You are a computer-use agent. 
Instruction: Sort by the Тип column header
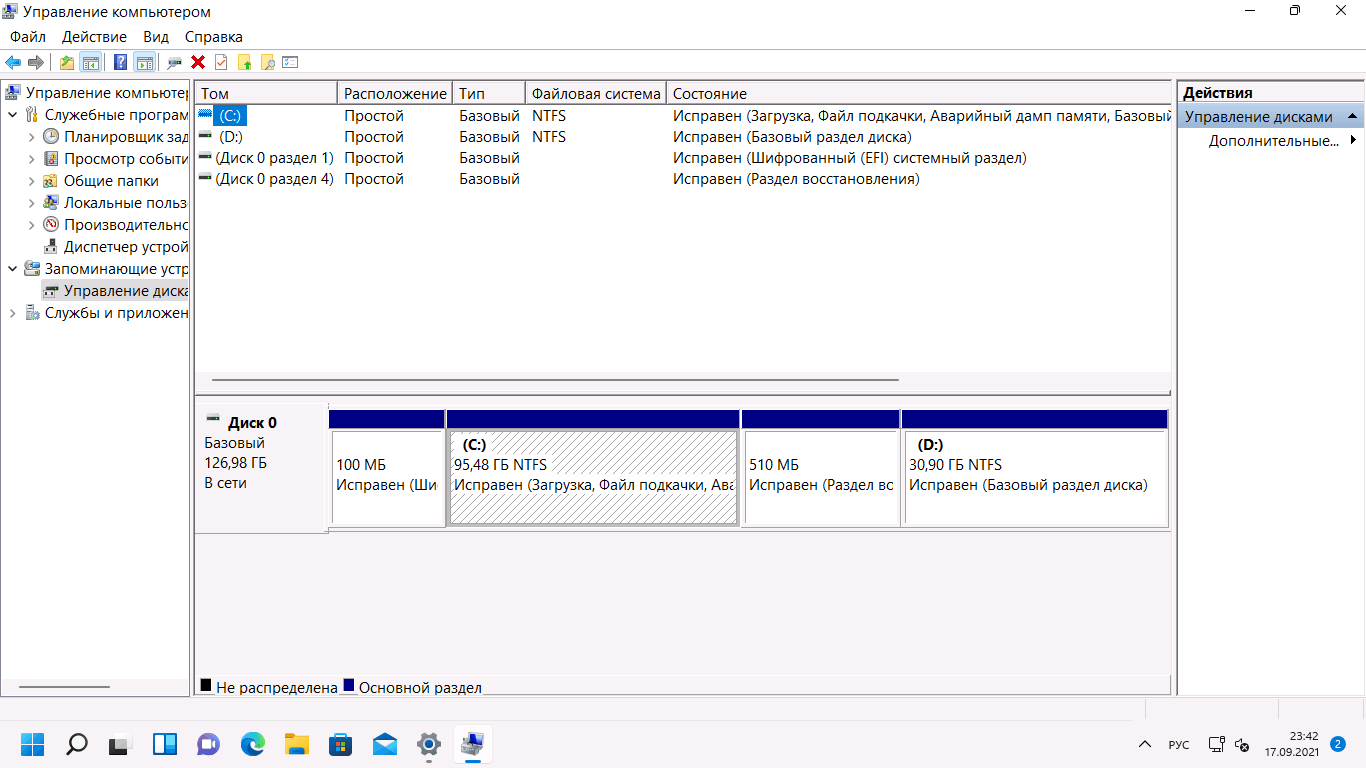tap(489, 93)
